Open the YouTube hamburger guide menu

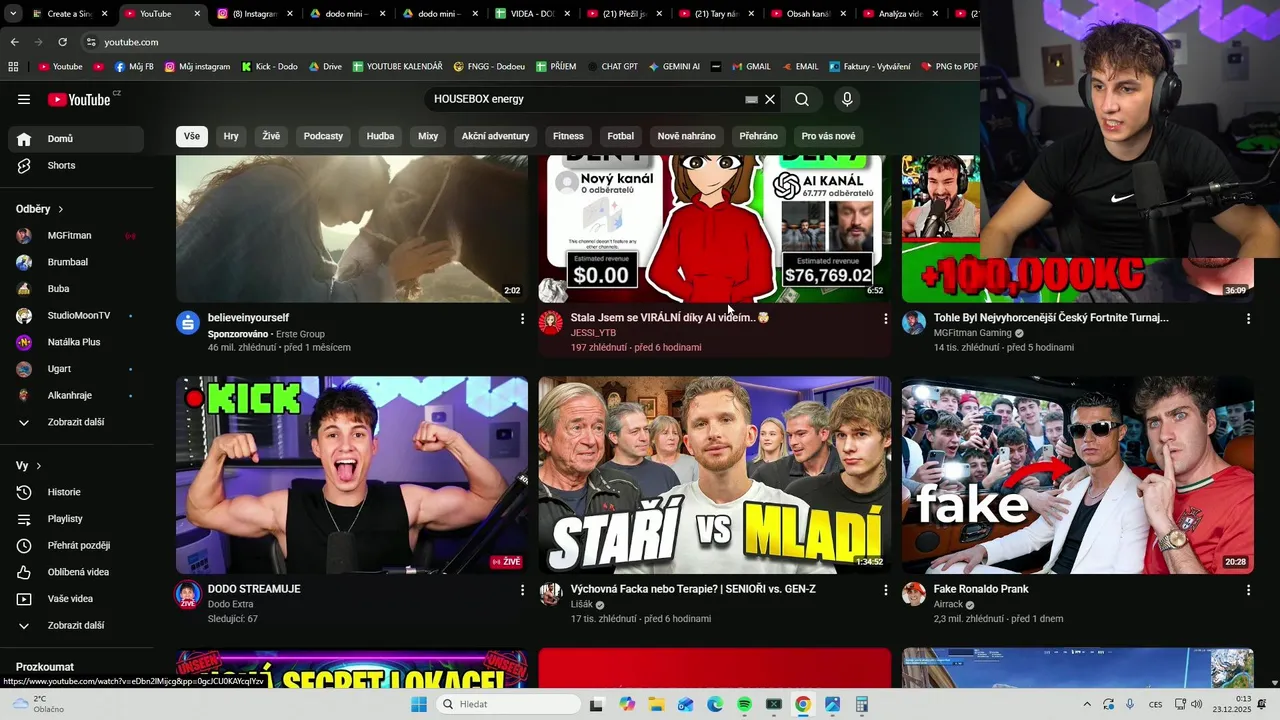tap(24, 99)
